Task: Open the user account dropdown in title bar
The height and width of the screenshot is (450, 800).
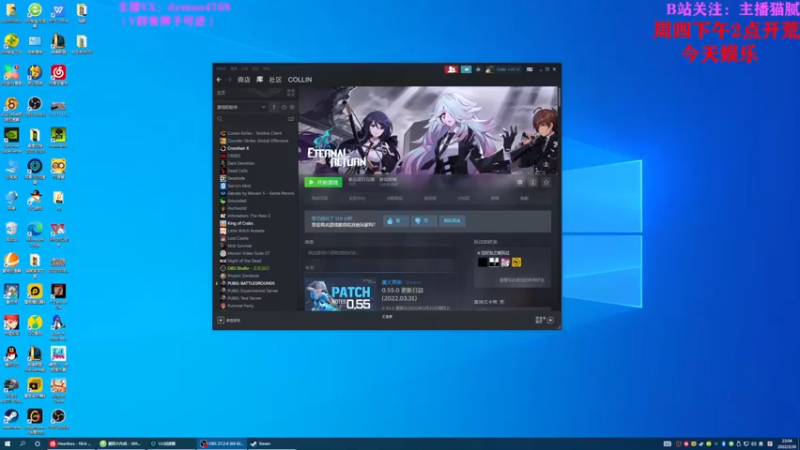Action: coord(503,69)
